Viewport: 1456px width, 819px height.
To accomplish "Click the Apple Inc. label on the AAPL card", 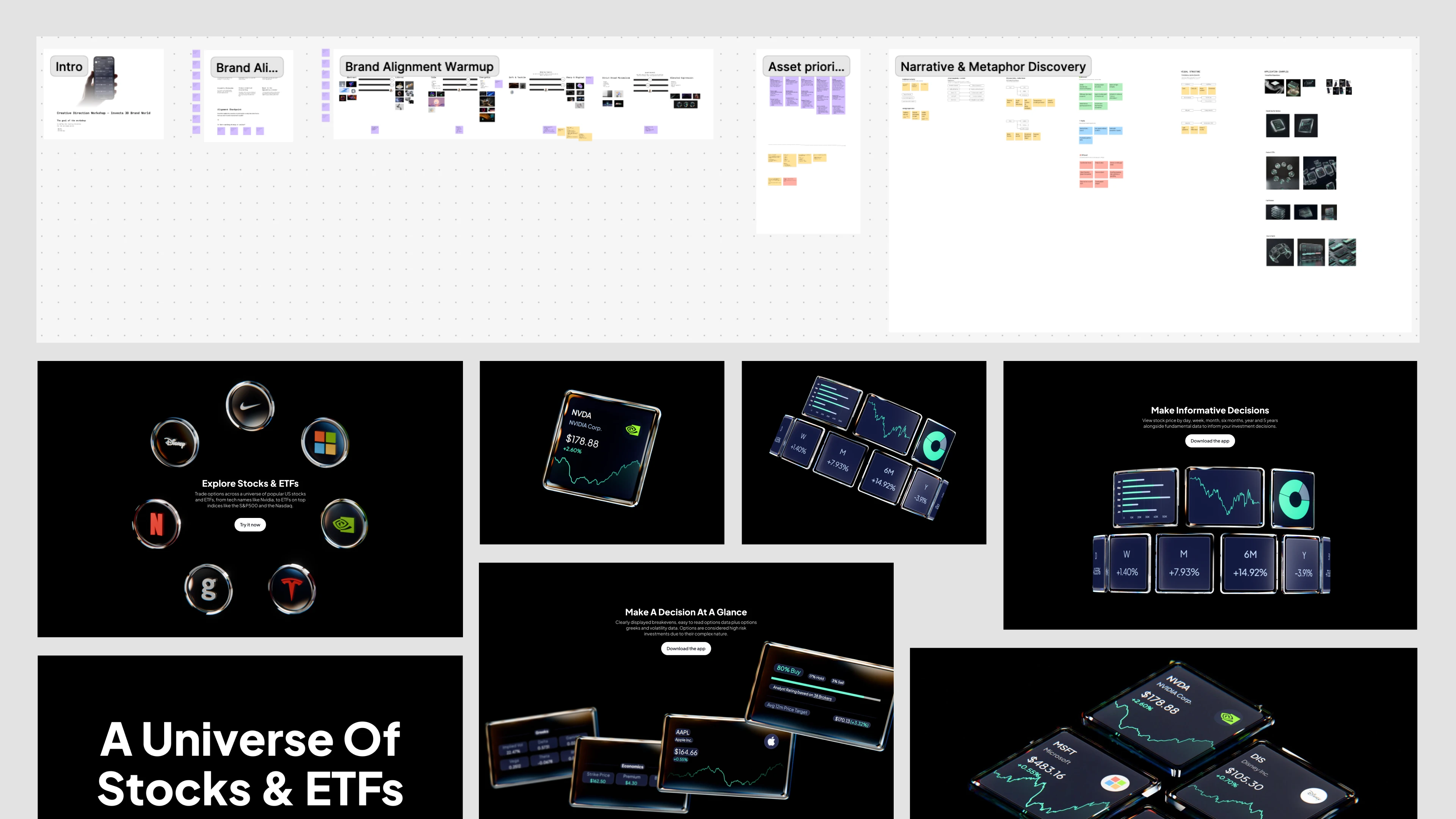I will point(683,740).
